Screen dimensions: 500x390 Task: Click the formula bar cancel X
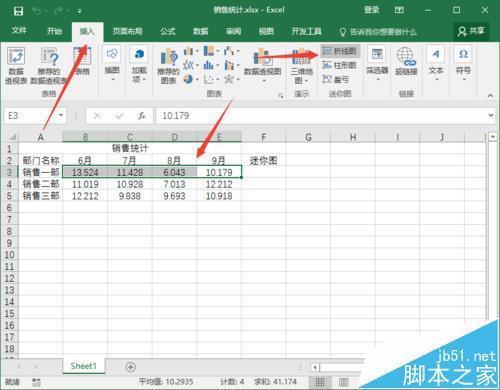pyautogui.click(x=97, y=116)
